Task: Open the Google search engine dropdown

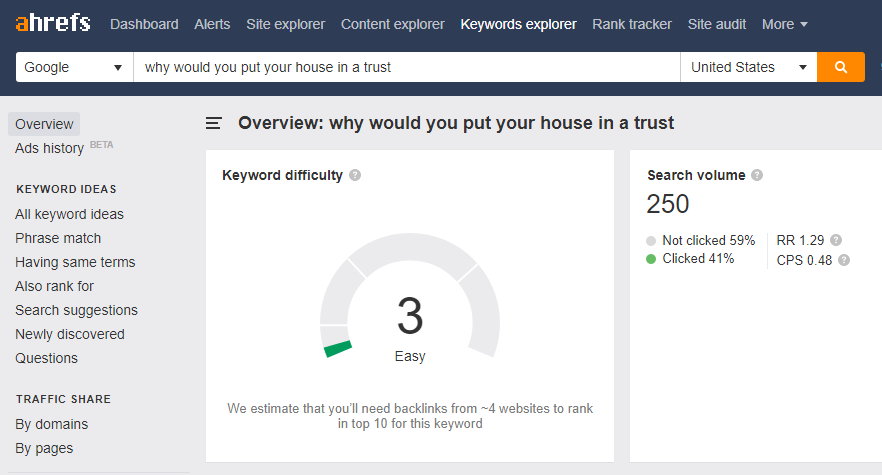Action: pyautogui.click(x=74, y=67)
